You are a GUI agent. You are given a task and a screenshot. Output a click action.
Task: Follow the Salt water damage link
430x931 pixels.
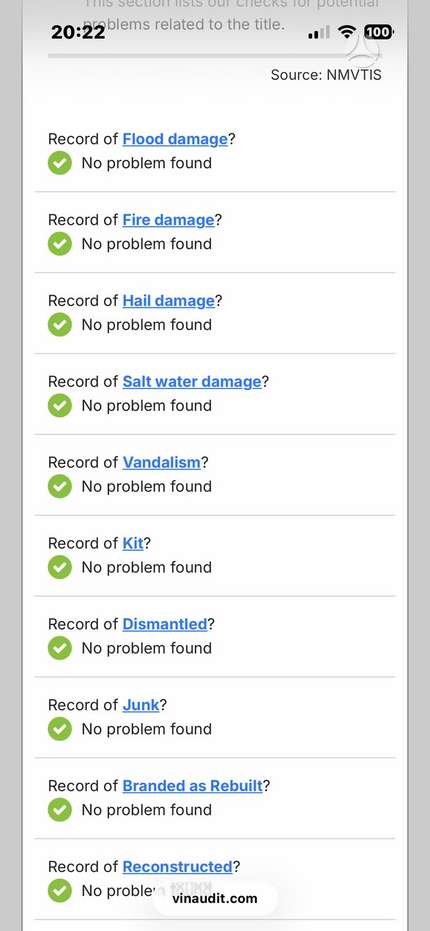pyautogui.click(x=192, y=381)
